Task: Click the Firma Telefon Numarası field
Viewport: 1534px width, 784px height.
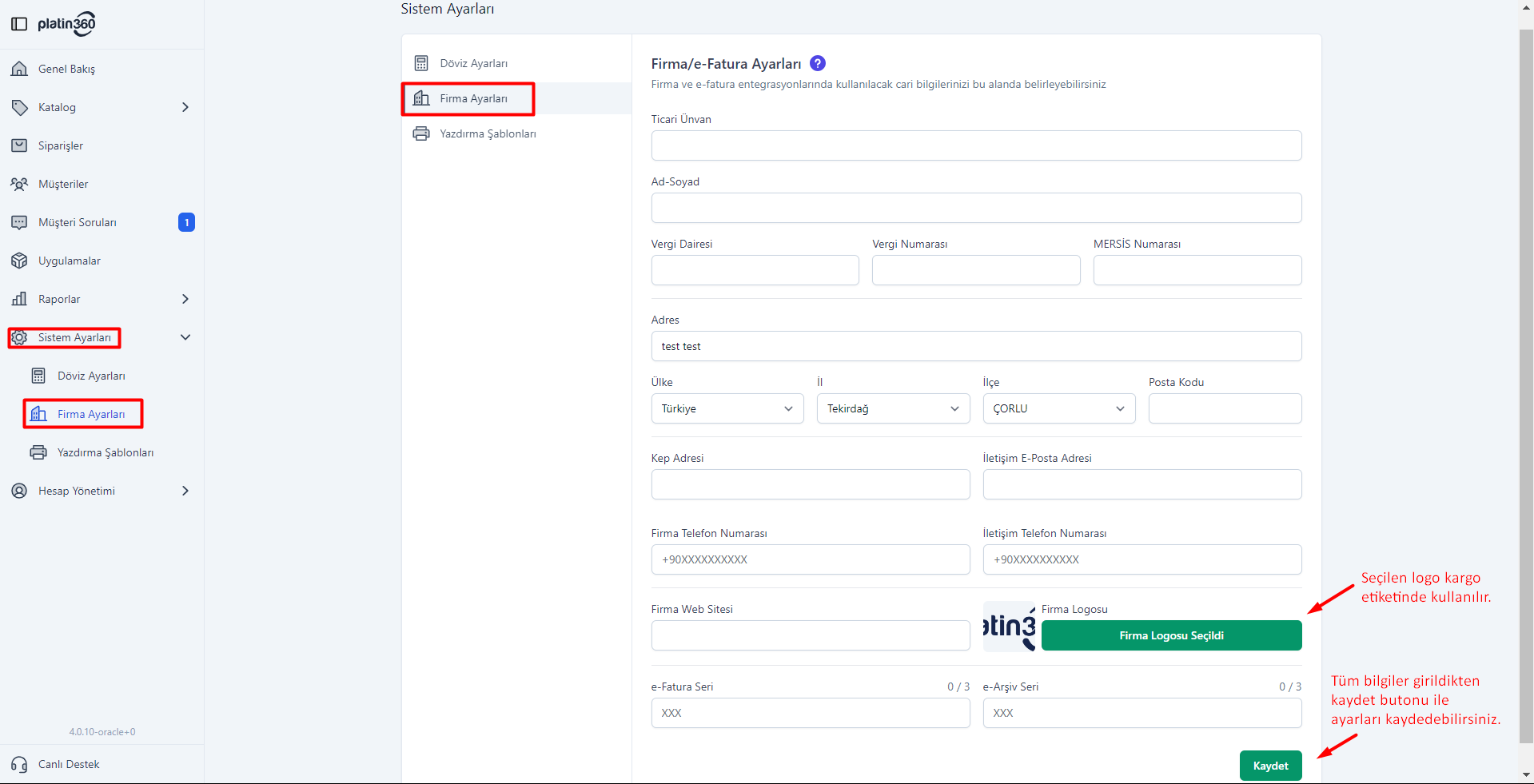Action: pyautogui.click(x=811, y=559)
